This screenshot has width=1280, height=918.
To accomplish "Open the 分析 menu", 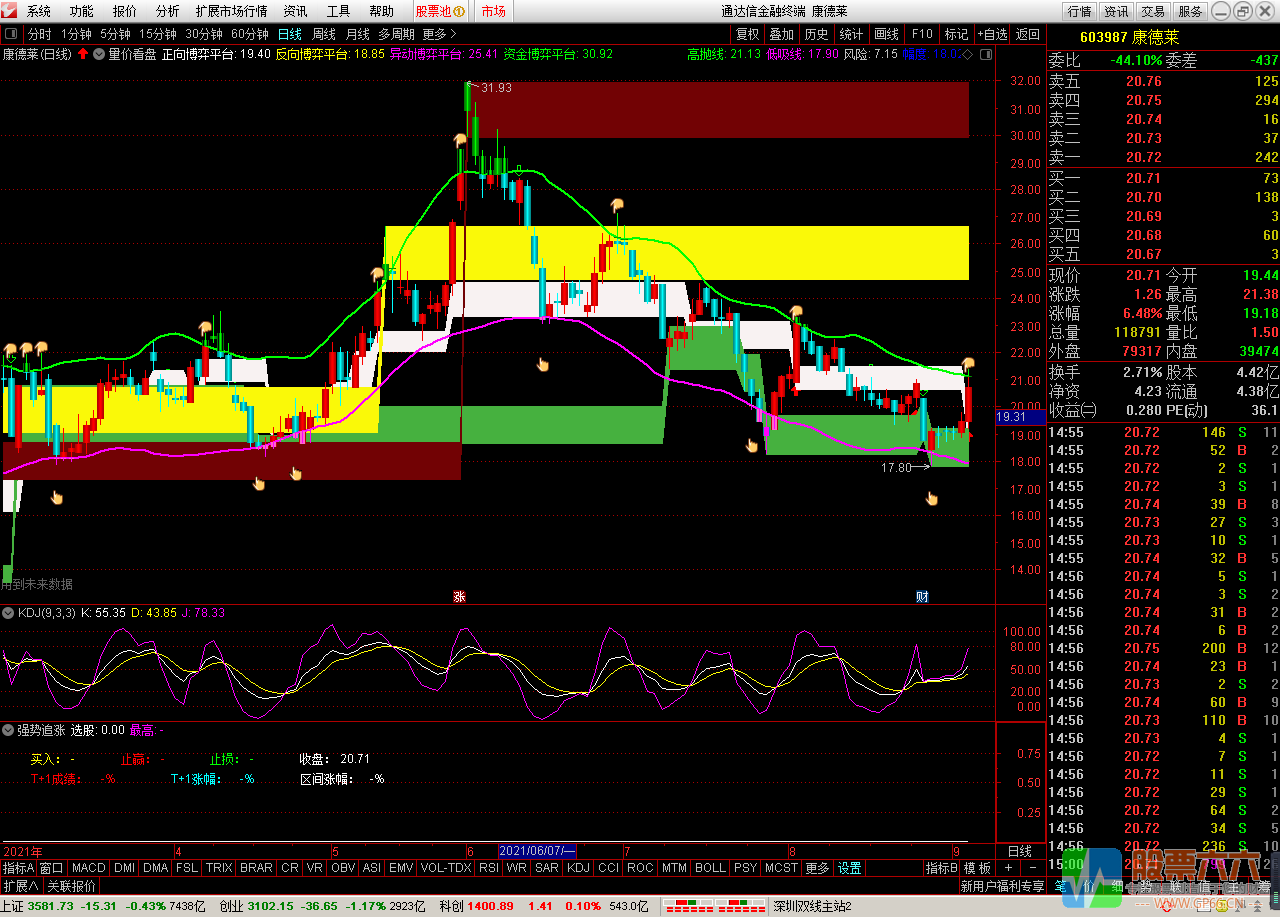I will coord(168,12).
